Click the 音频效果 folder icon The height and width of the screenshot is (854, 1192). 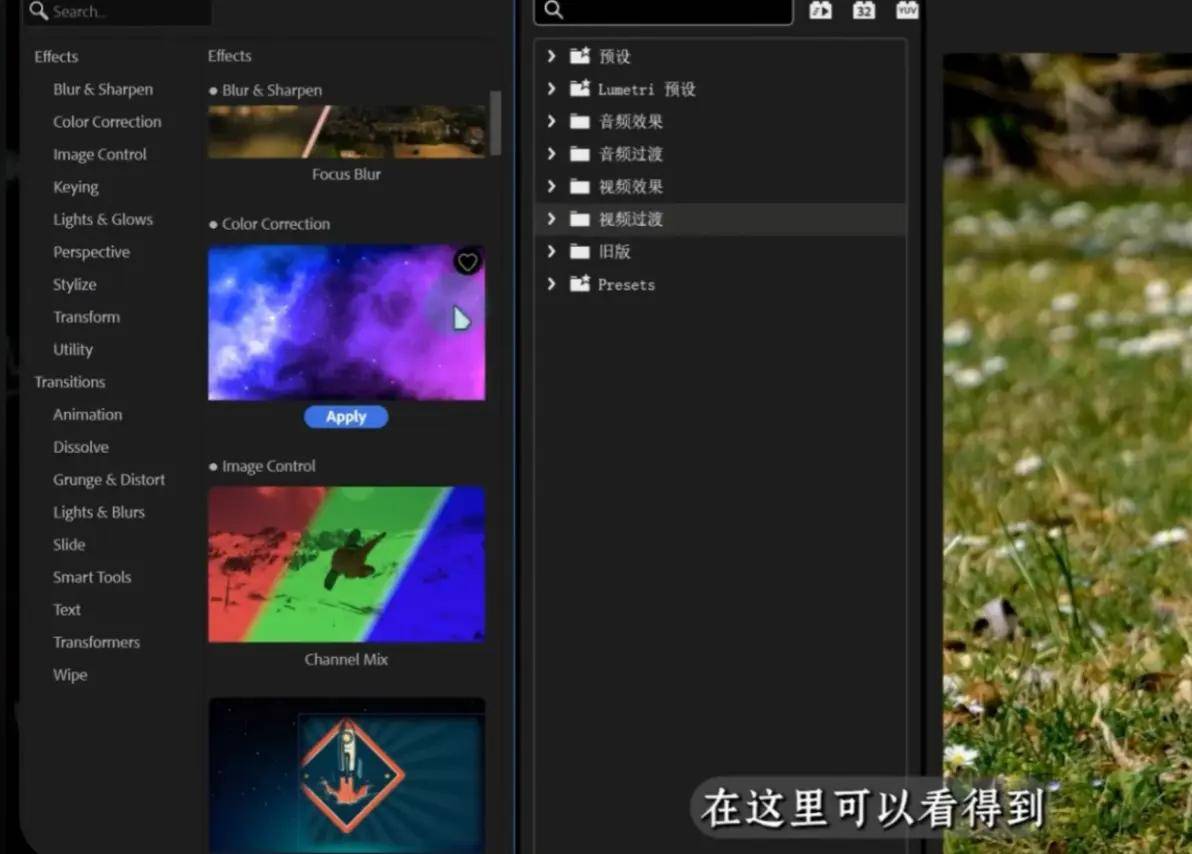coord(580,122)
